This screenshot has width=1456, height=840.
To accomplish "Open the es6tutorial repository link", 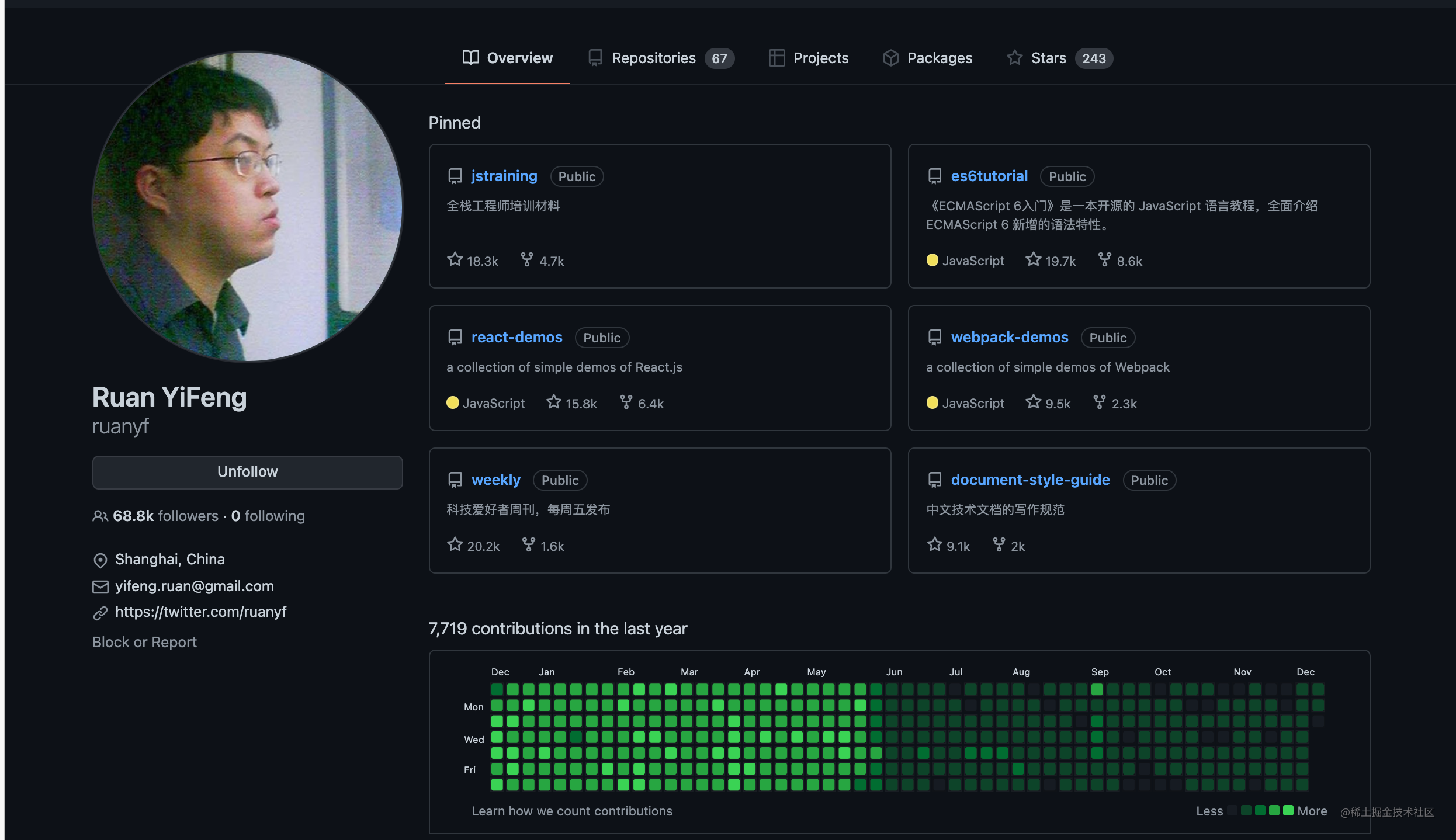I will (989, 176).
